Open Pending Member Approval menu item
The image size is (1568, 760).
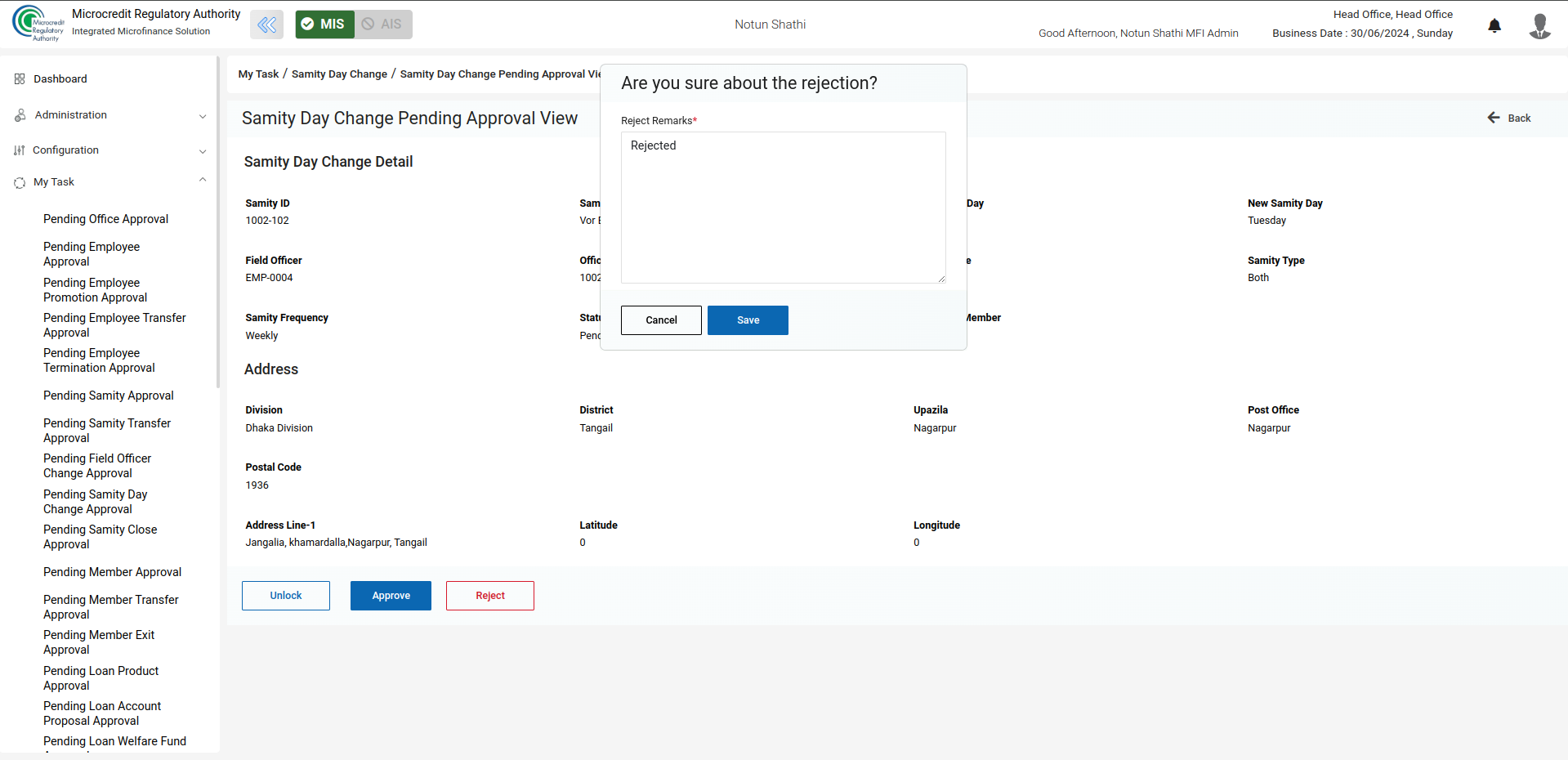point(112,572)
